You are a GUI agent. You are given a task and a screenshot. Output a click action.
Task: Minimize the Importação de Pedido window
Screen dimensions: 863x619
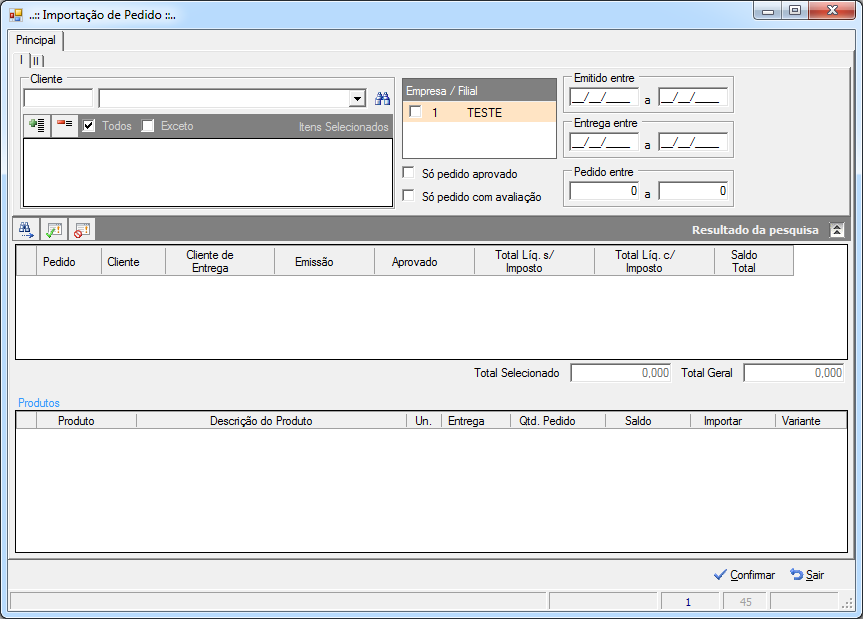click(x=768, y=11)
